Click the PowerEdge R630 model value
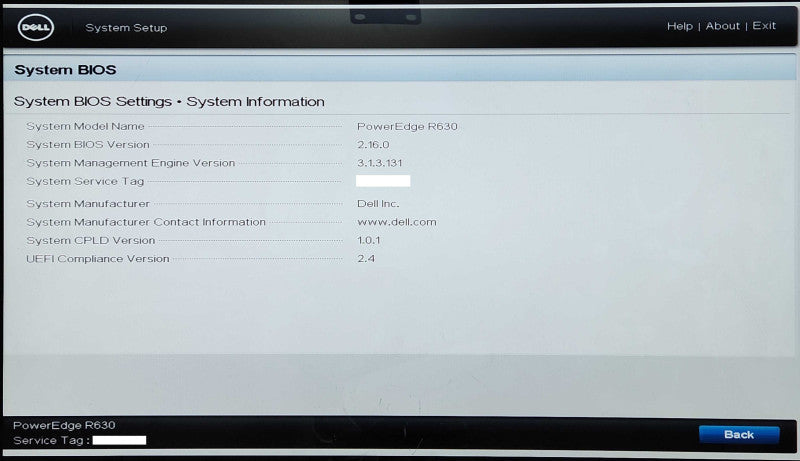 [x=407, y=126]
